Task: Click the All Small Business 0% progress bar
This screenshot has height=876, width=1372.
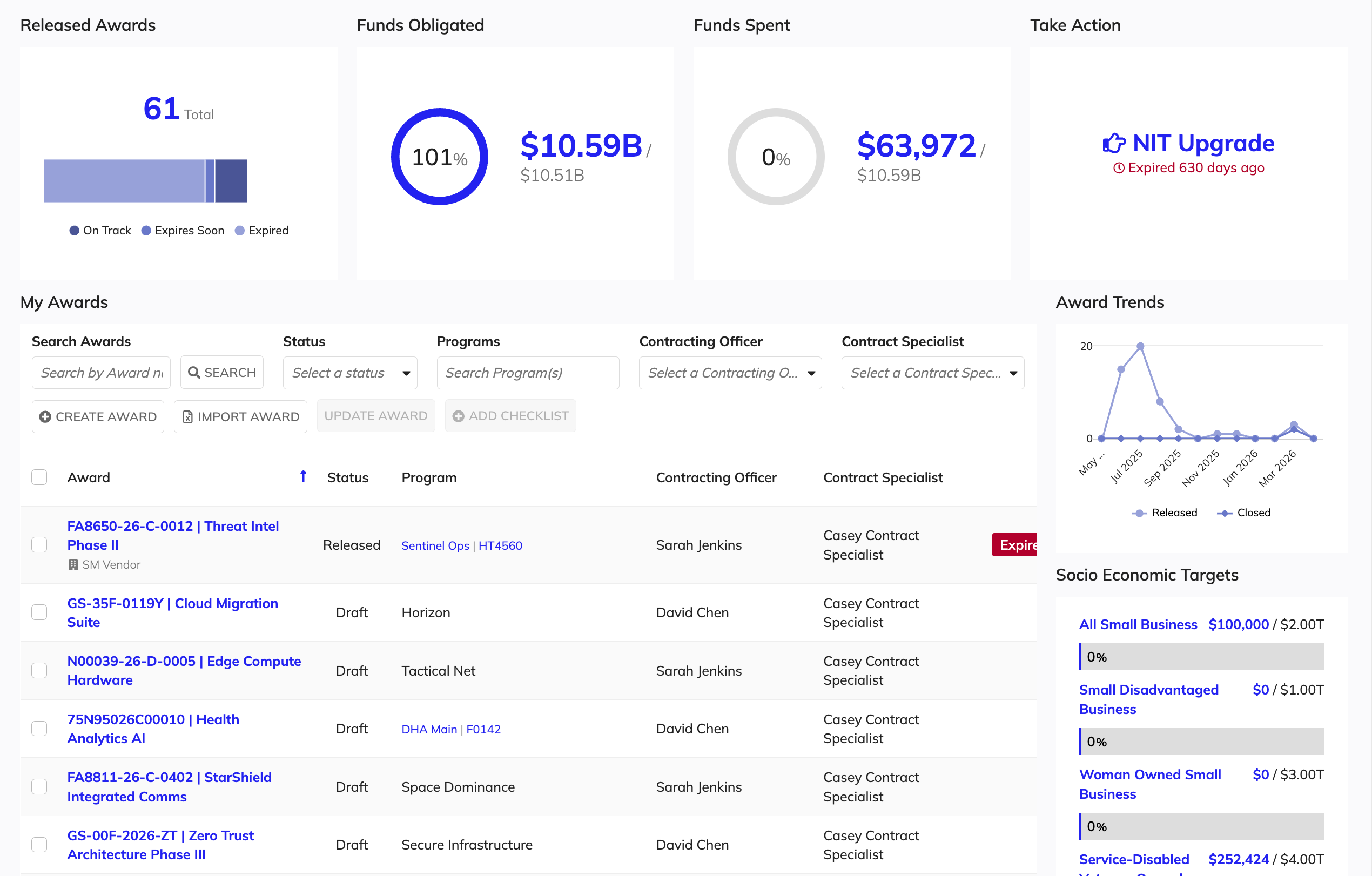Action: [x=1202, y=657]
